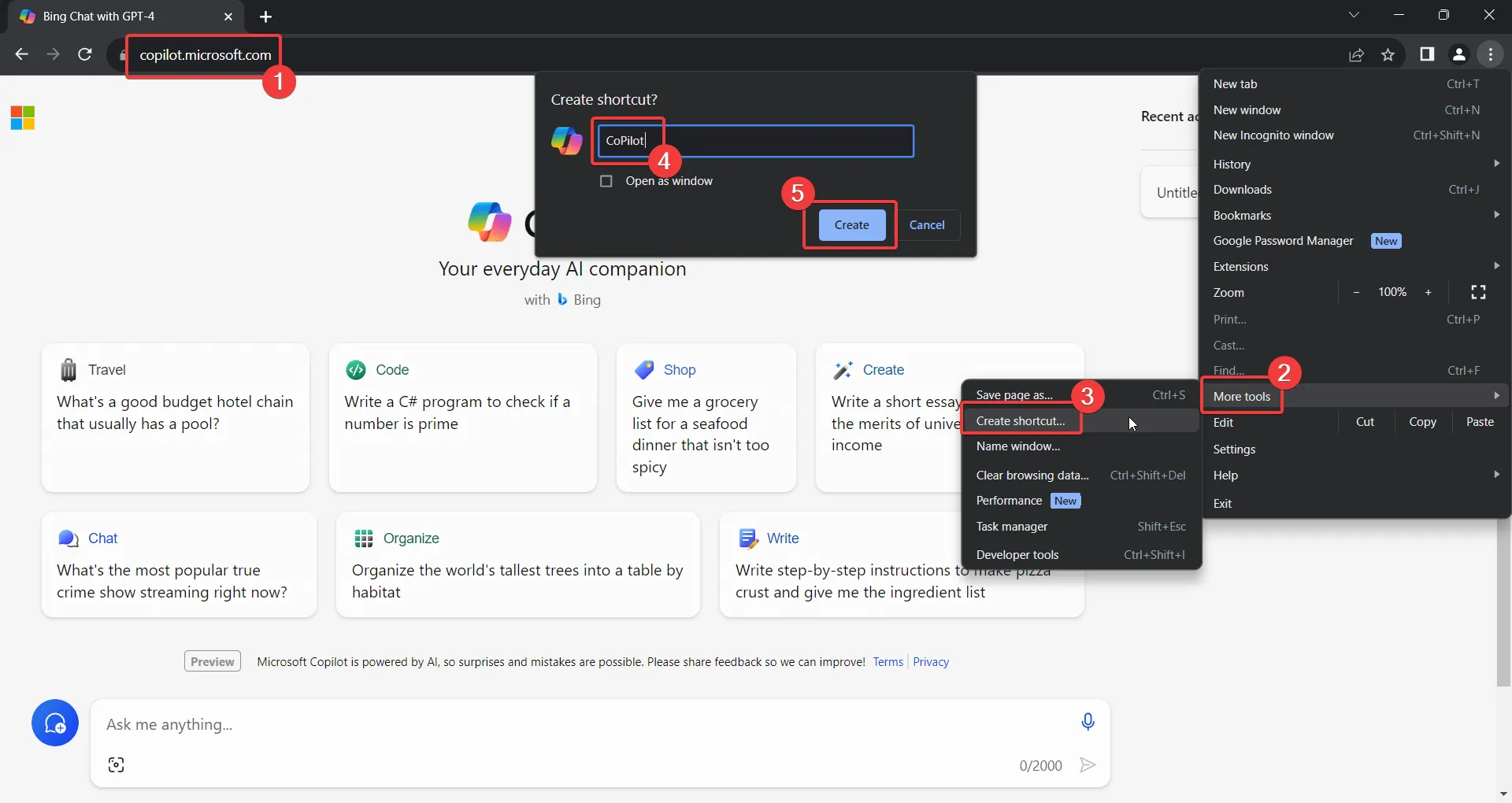1512x803 pixels.
Task: Open a New Incognito window
Action: coord(1355,135)
